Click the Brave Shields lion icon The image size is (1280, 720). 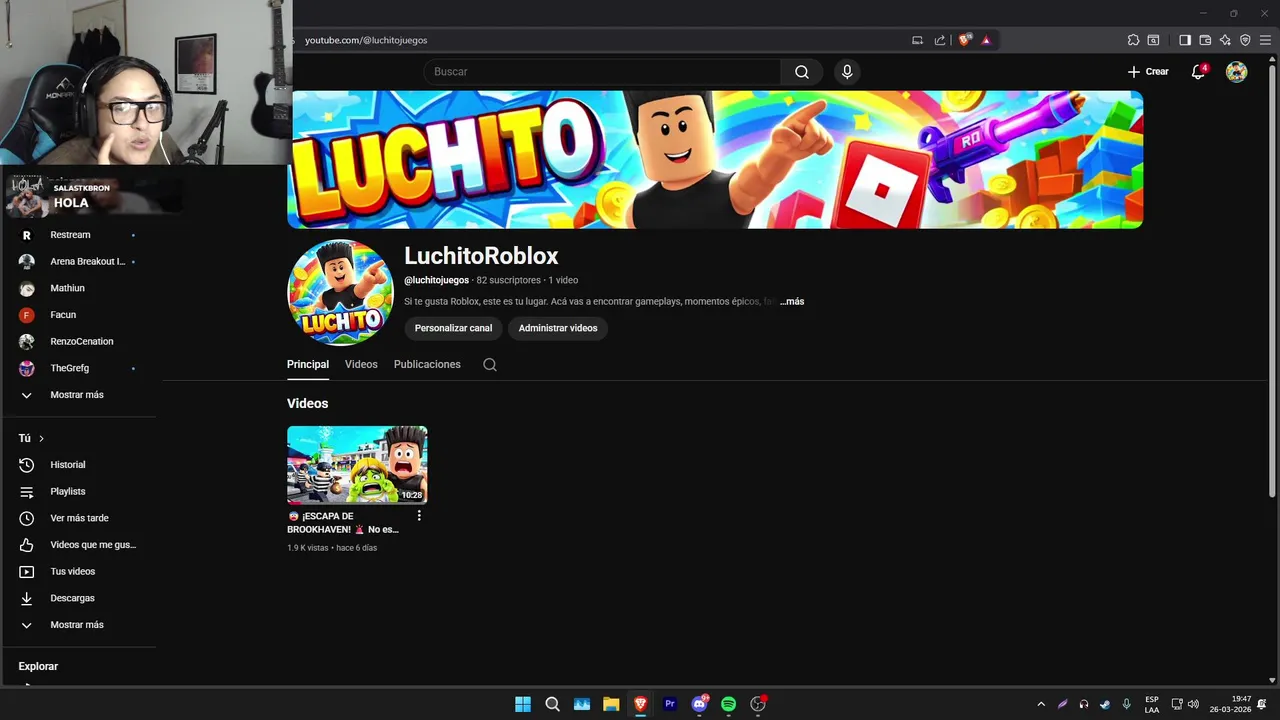(x=964, y=40)
